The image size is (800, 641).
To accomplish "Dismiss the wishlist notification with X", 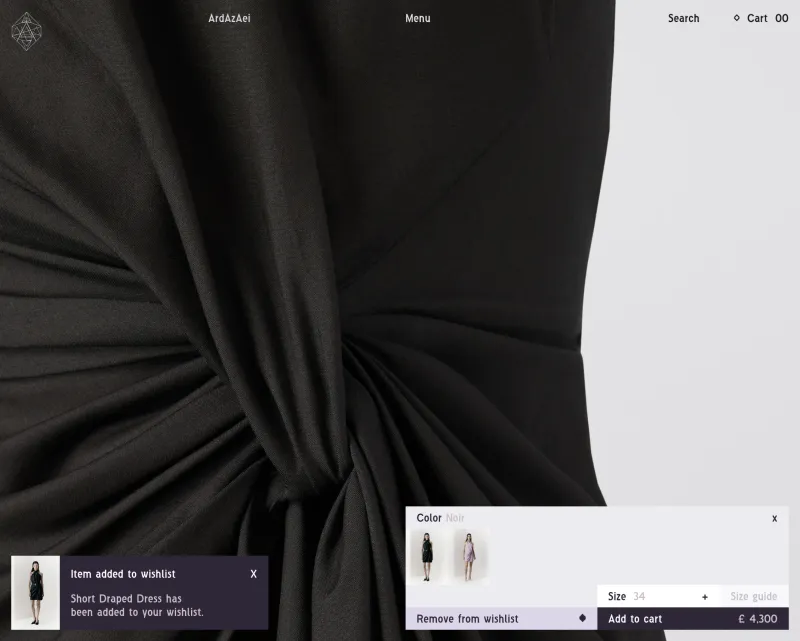I will click(x=254, y=574).
